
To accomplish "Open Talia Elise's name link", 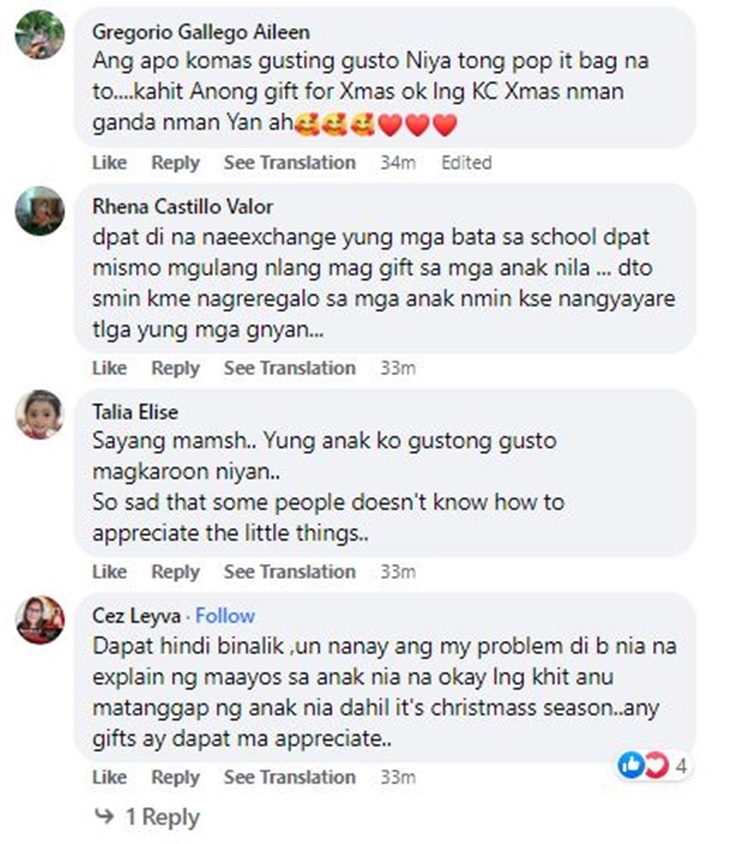I will [x=135, y=412].
